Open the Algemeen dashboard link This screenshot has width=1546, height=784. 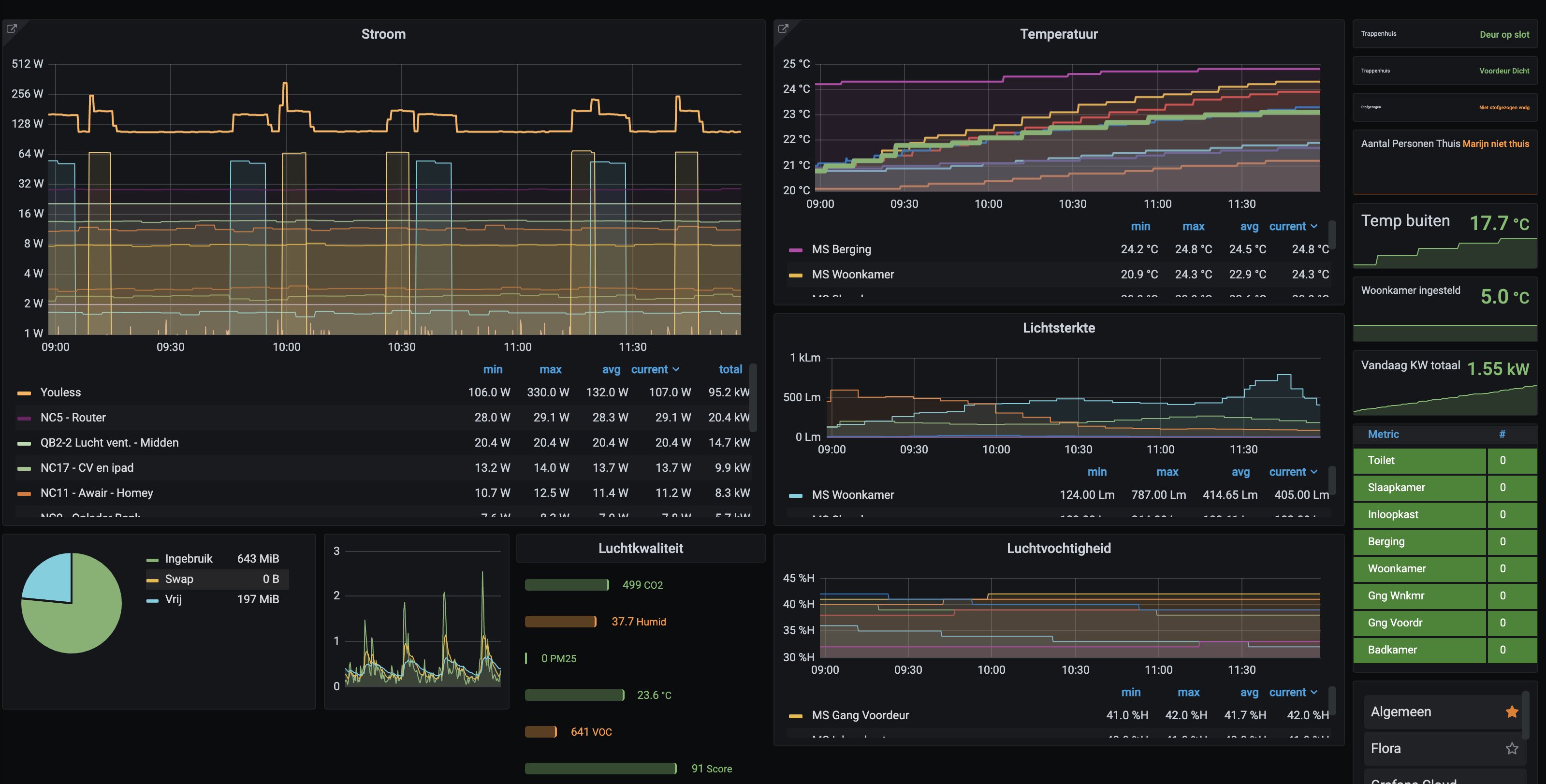click(1401, 712)
